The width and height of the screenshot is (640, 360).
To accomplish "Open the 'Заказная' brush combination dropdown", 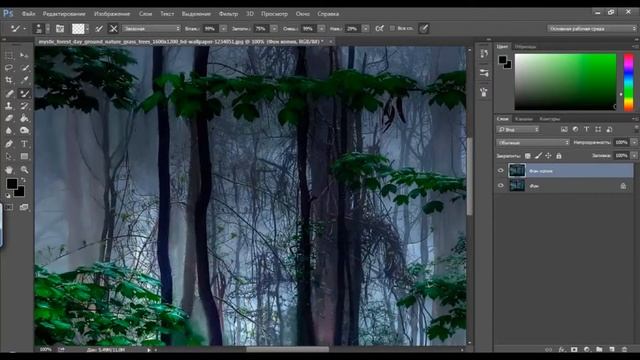I will [151, 29].
